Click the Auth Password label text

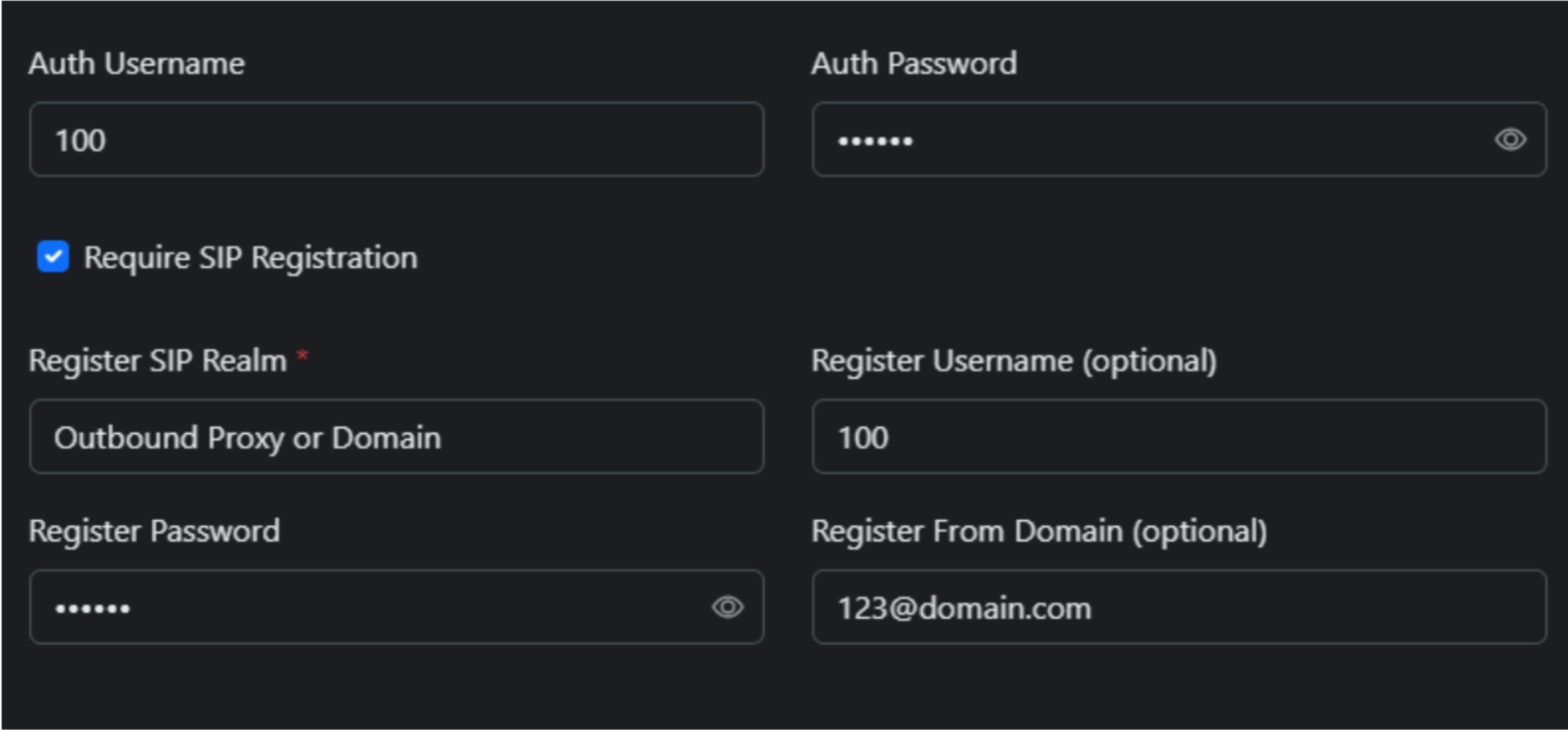coord(914,63)
